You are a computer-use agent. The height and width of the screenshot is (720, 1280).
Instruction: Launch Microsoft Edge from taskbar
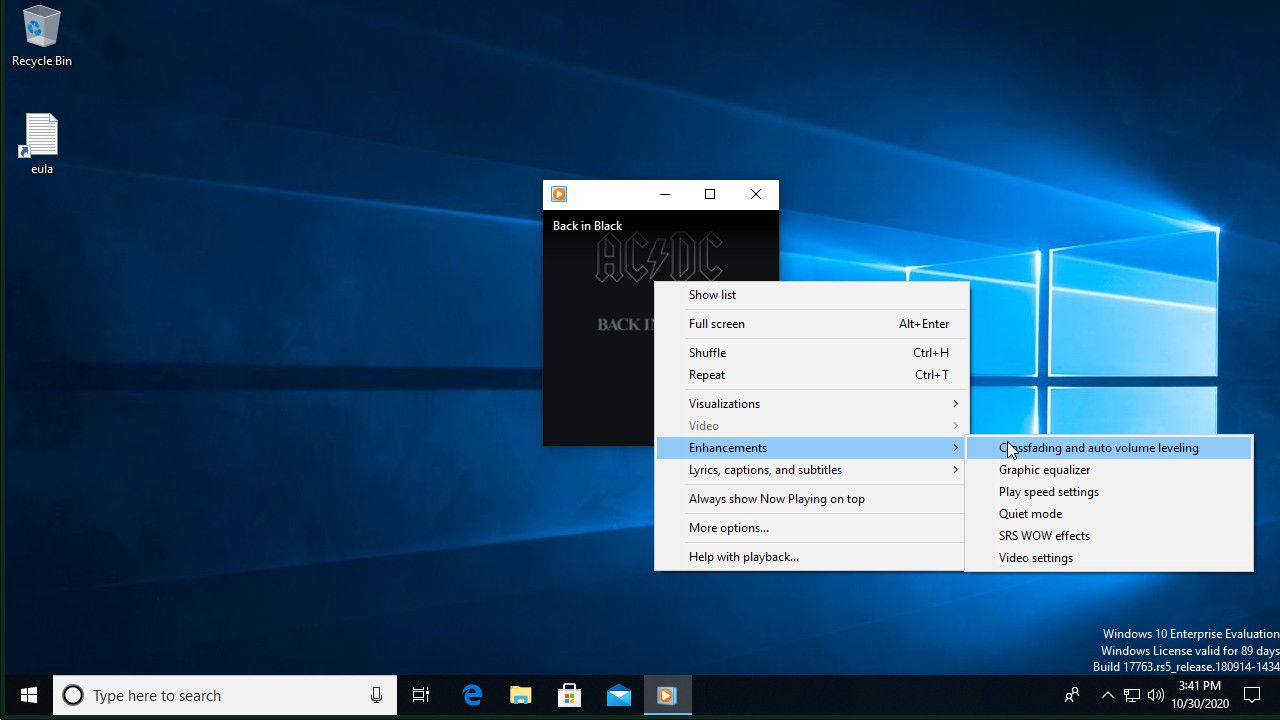point(472,695)
